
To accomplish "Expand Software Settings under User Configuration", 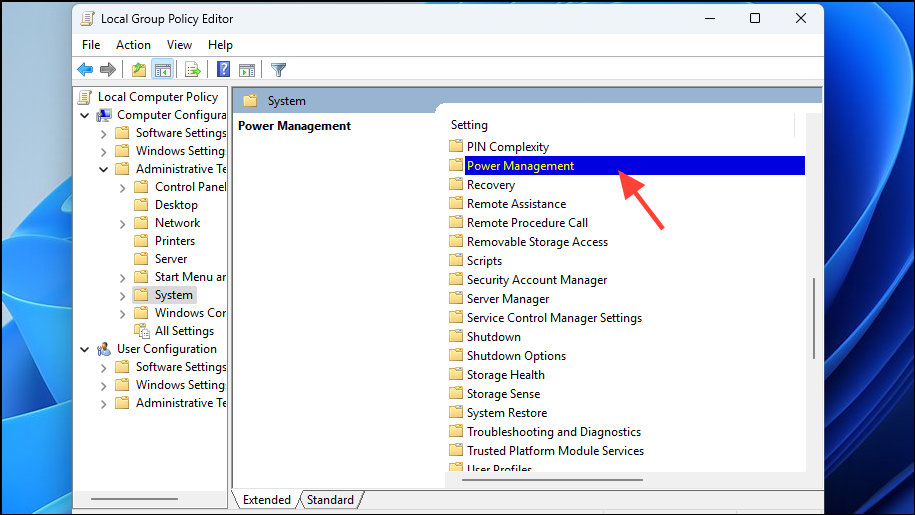I will click(x=103, y=368).
